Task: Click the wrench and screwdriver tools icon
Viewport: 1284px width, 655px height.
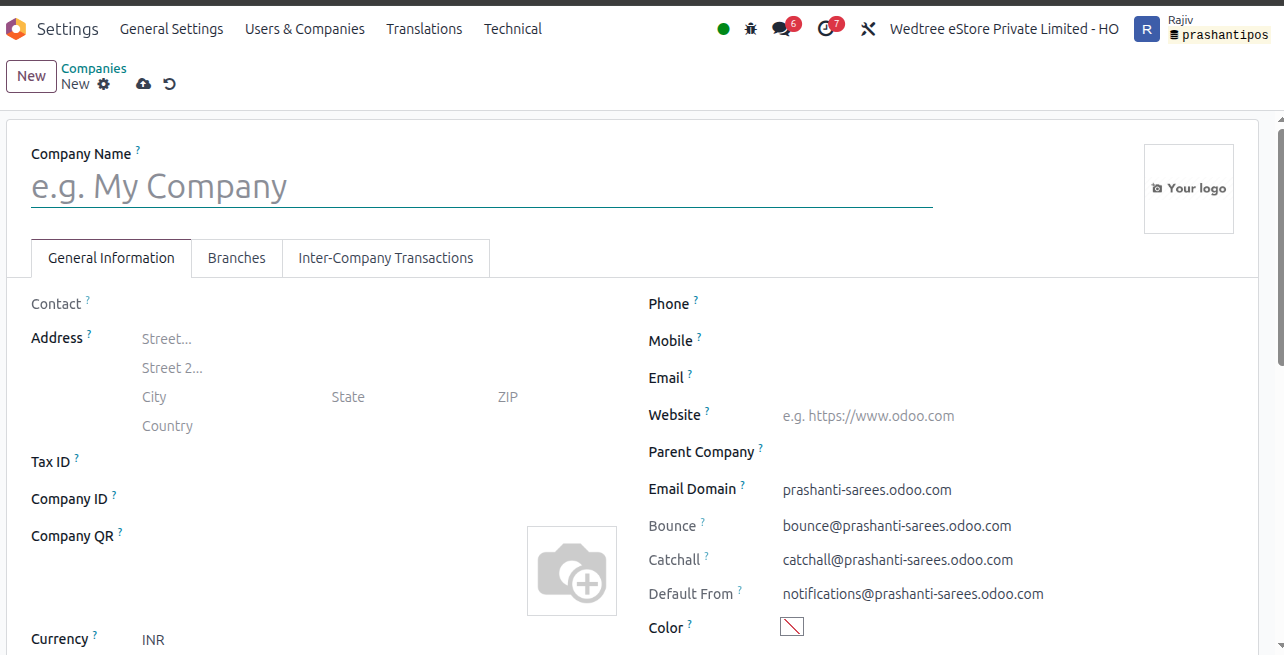Action: (868, 29)
